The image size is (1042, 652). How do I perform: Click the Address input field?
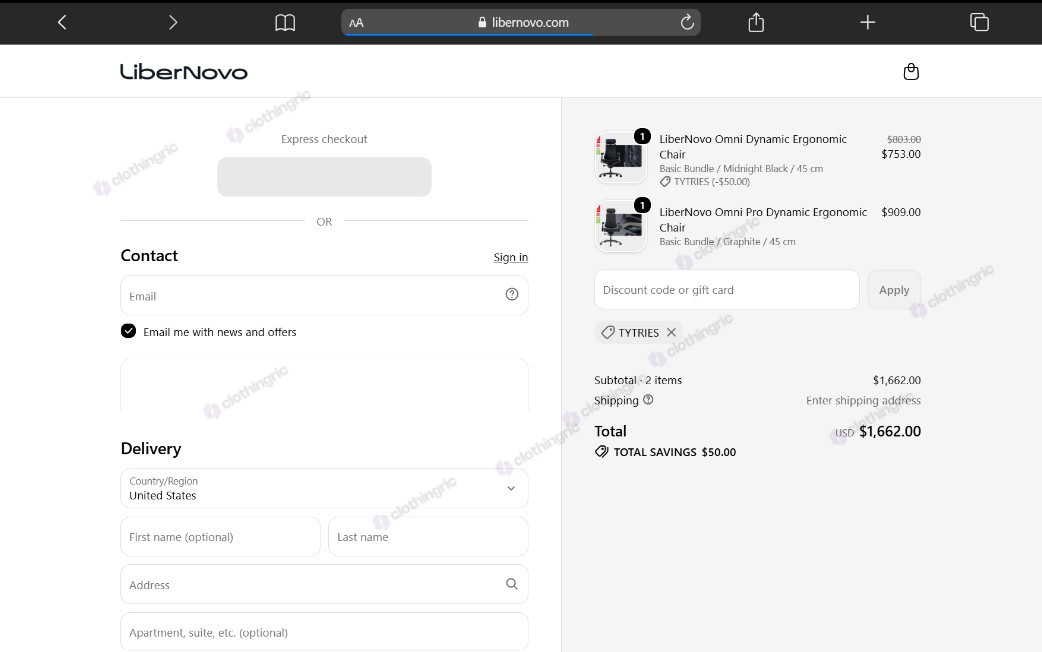point(324,584)
